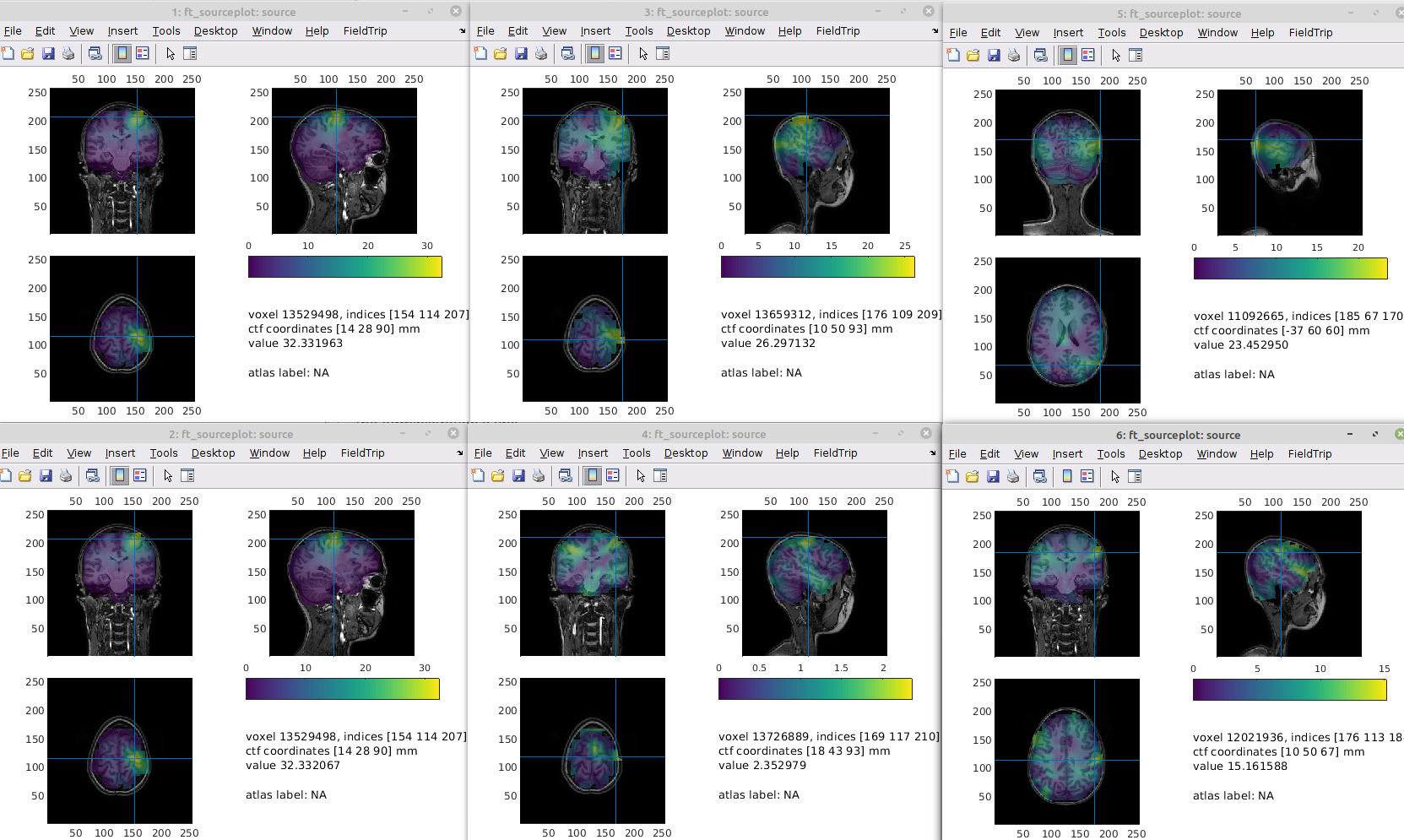Image resolution: width=1404 pixels, height=840 pixels.
Task: Open the File menu in window 1
Action: [13, 31]
